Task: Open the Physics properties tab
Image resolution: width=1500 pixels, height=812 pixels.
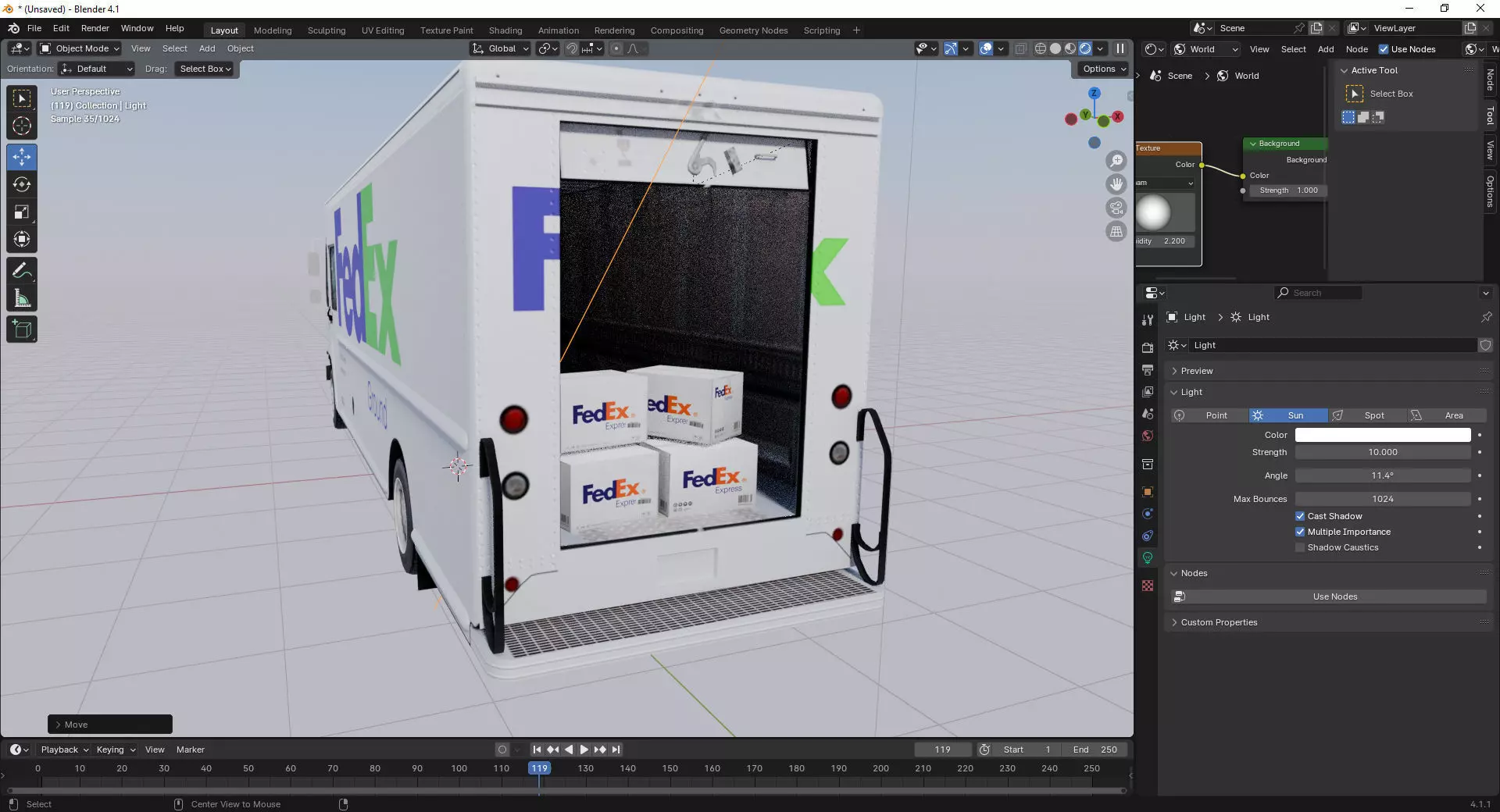Action: [x=1148, y=514]
